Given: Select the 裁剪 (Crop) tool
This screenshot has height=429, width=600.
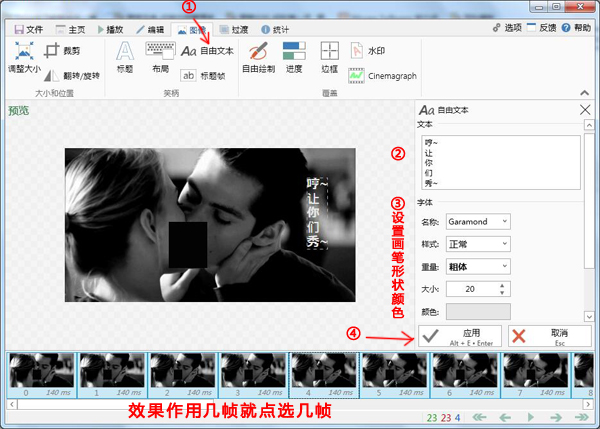Looking at the screenshot, I should pos(62,51).
